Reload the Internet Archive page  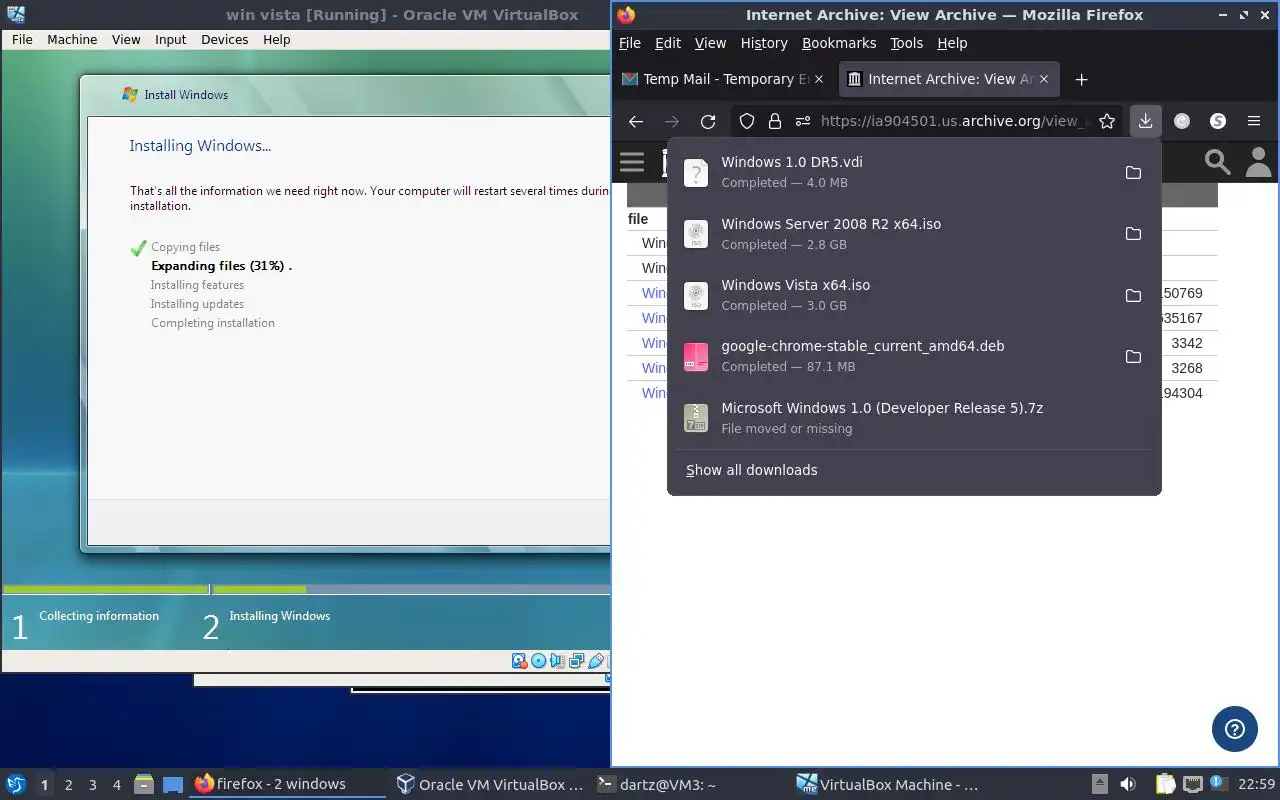pos(708,121)
